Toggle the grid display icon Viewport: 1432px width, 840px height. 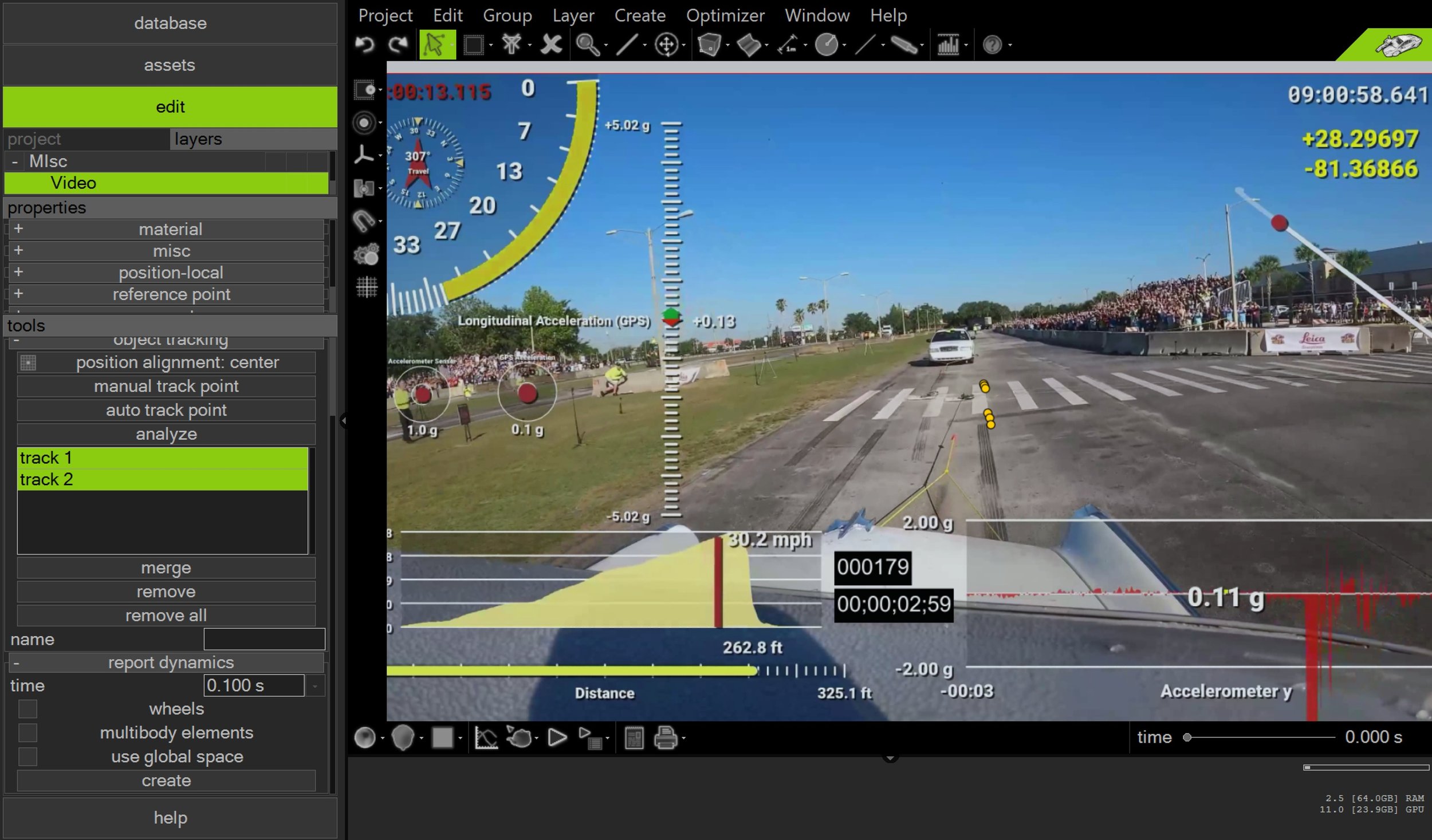click(367, 287)
